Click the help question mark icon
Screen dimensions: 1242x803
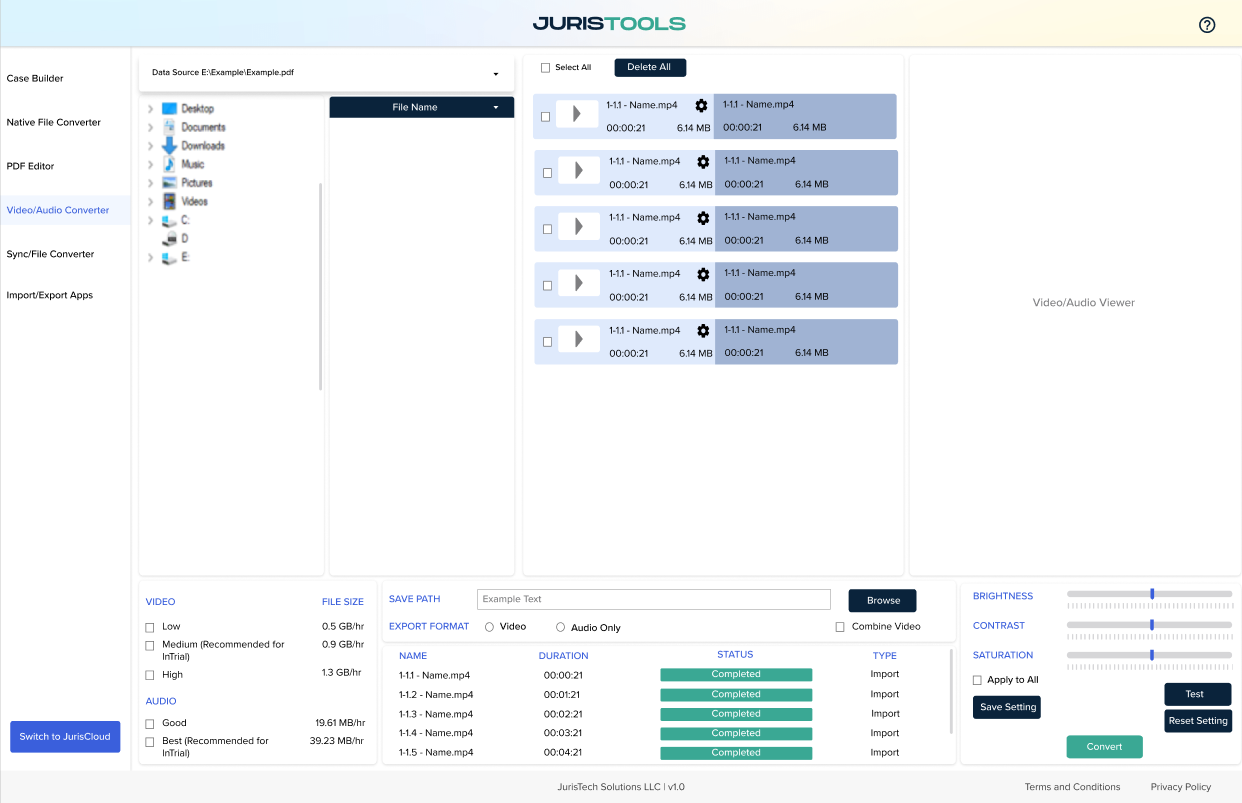pyautogui.click(x=1206, y=25)
